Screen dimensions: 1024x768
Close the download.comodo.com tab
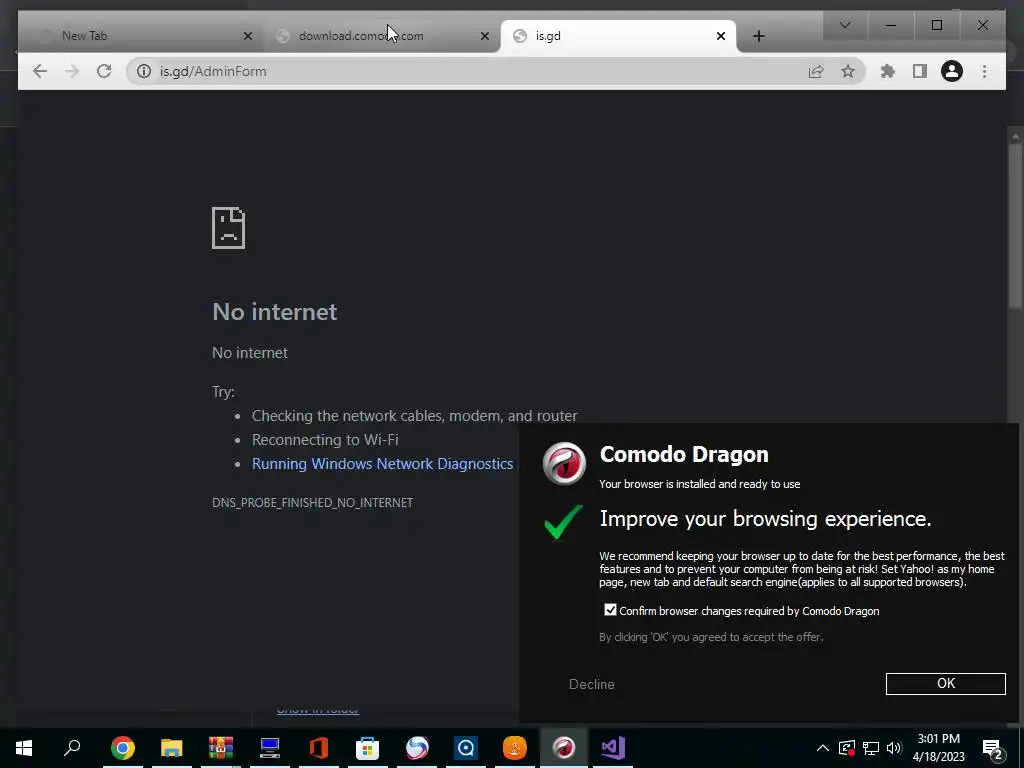[x=485, y=36]
